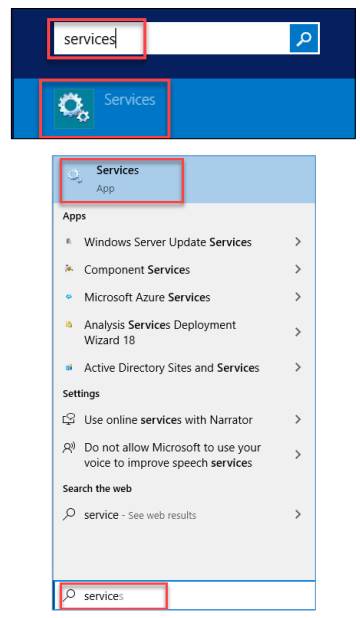Click the Windows Server Update Services icon
360x618 pixels.
tap(69, 242)
